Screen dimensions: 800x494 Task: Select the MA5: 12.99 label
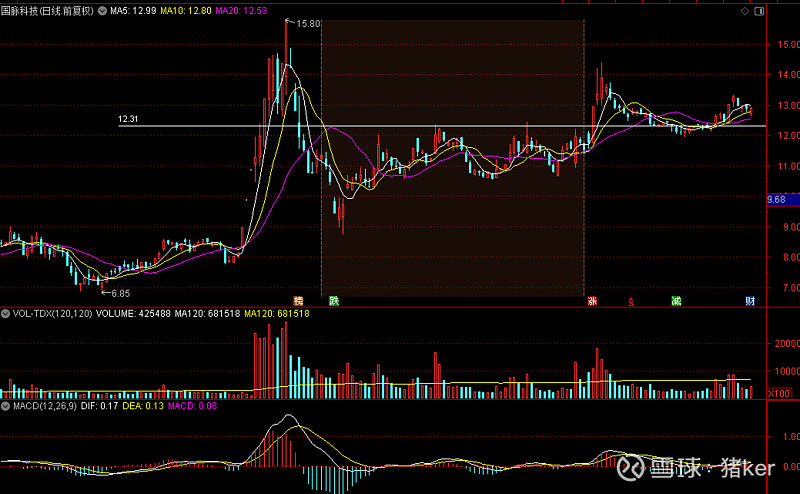133,11
